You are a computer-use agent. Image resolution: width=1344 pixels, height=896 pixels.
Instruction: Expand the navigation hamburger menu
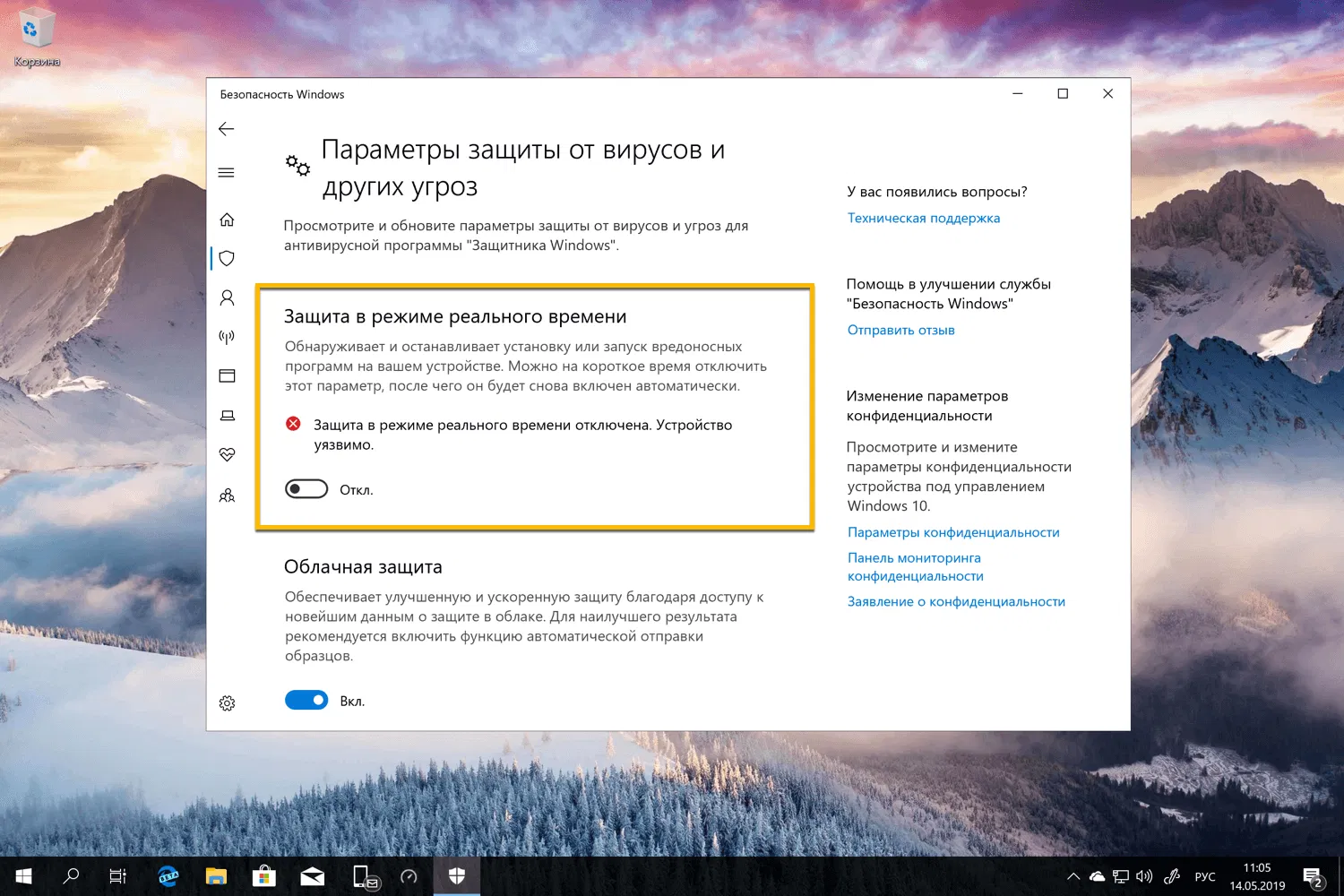click(227, 172)
